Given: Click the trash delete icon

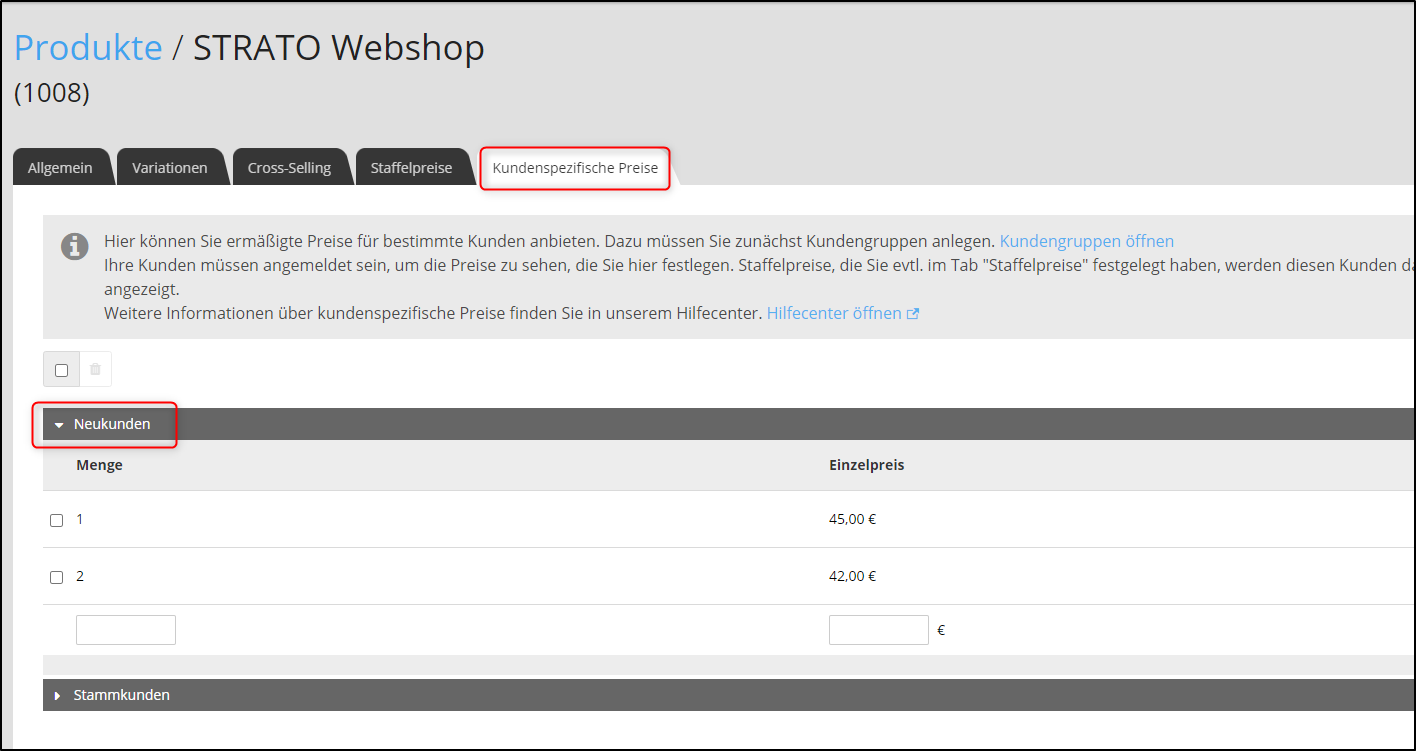Looking at the screenshot, I should pos(95,368).
